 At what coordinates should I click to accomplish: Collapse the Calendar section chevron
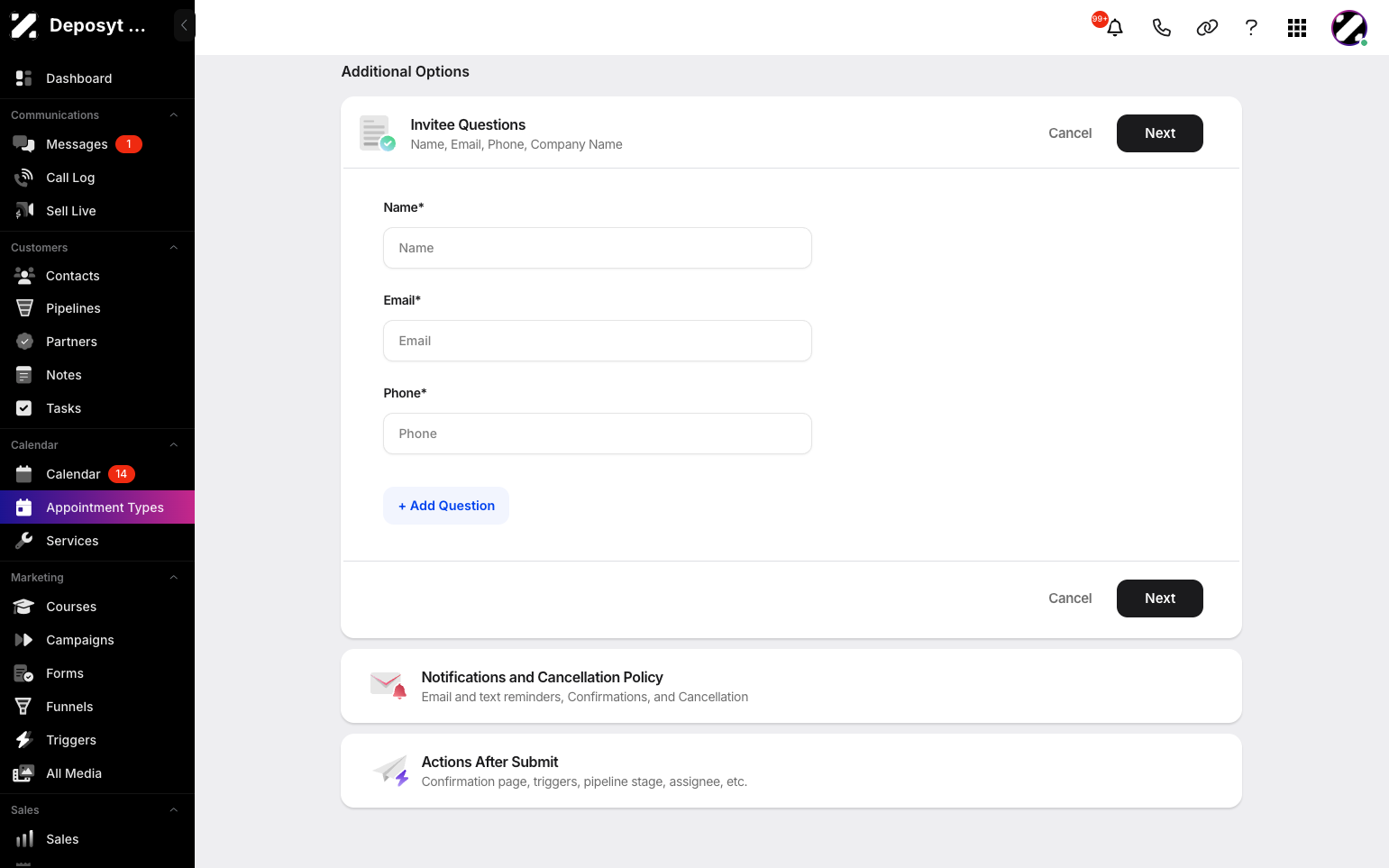click(174, 445)
